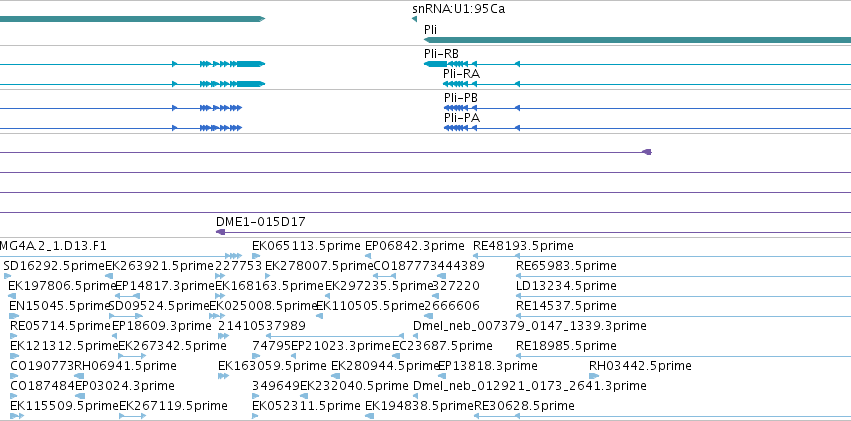Click the 349649 feature label
This screenshot has height=421, width=851.
tap(276, 386)
